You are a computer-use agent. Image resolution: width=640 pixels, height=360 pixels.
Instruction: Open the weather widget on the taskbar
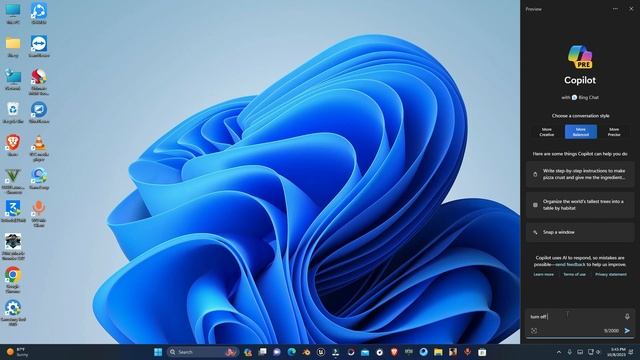[17, 352]
